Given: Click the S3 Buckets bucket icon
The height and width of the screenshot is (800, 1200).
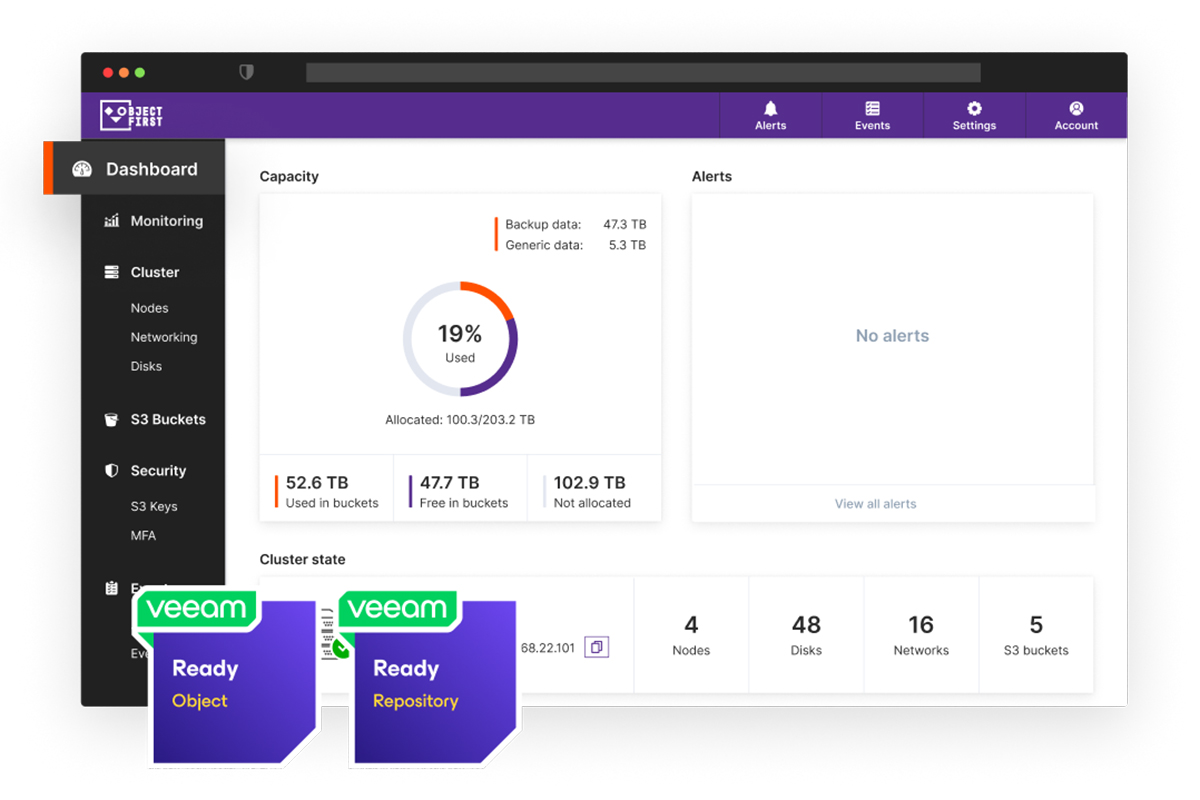Looking at the screenshot, I should pyautogui.click(x=112, y=419).
